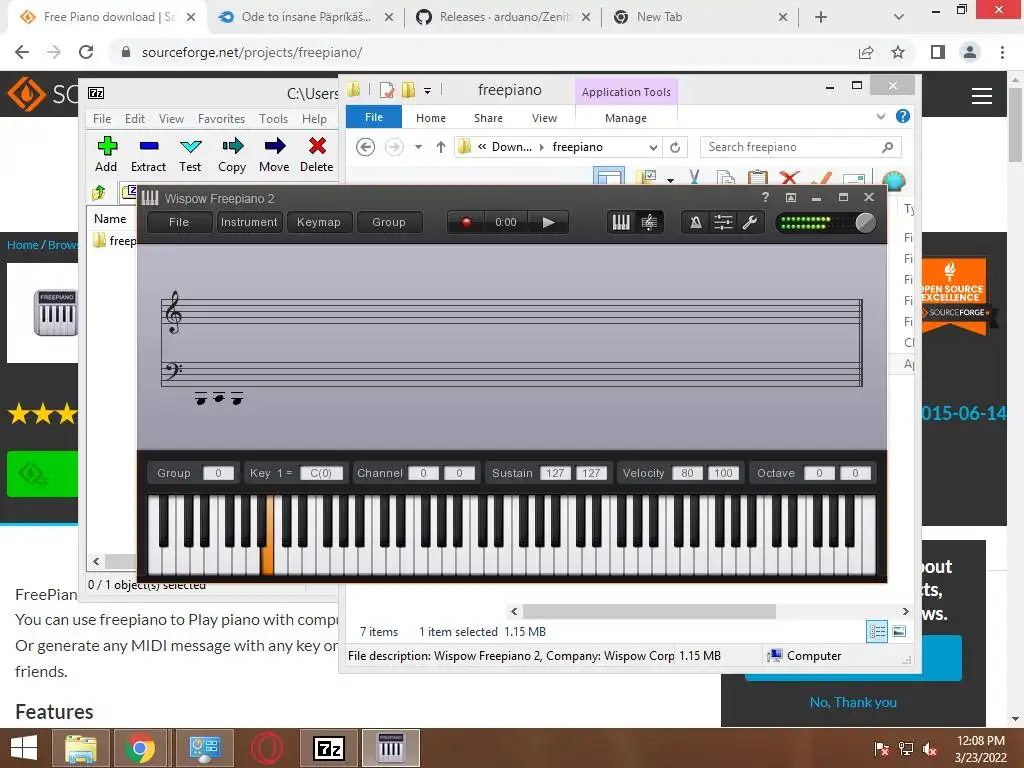This screenshot has width=1024, height=768.
Task: Open the Explorer Manage tab
Action: coord(626,118)
